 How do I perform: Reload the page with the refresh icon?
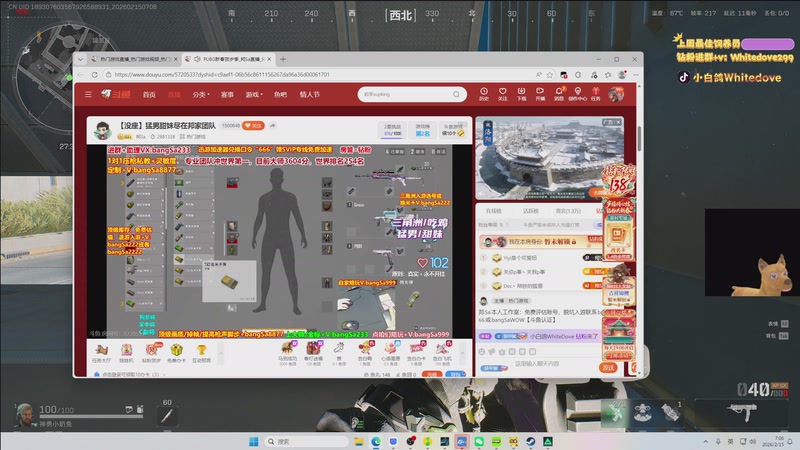tap(94, 74)
